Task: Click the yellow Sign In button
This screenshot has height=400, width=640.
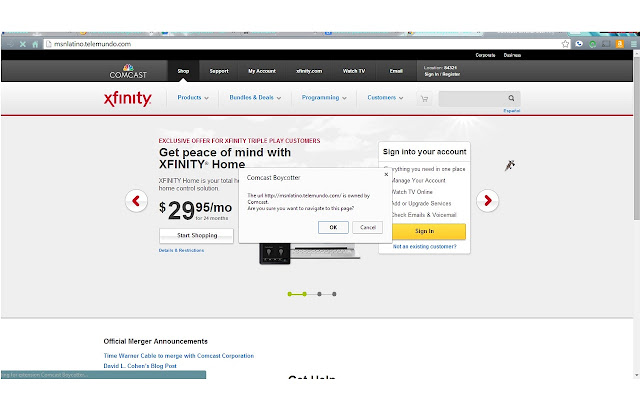Action: point(429,231)
